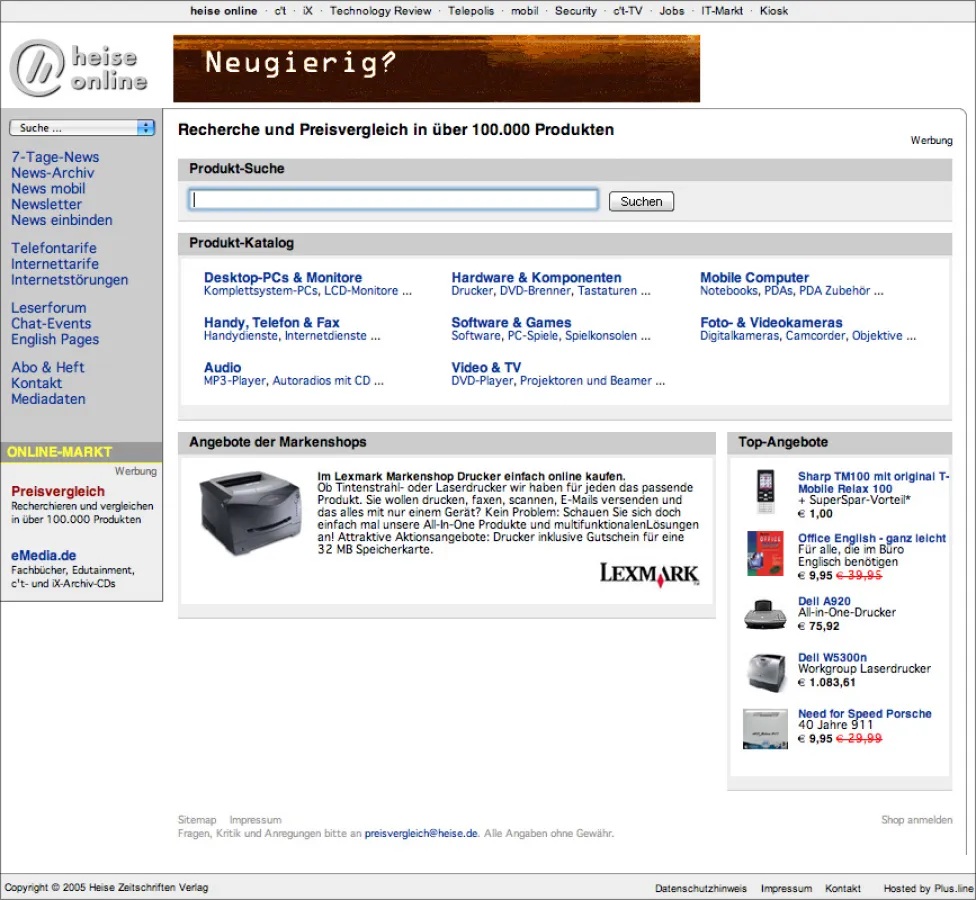Go to 7-Tage-News
This screenshot has width=976, height=900.
point(55,157)
